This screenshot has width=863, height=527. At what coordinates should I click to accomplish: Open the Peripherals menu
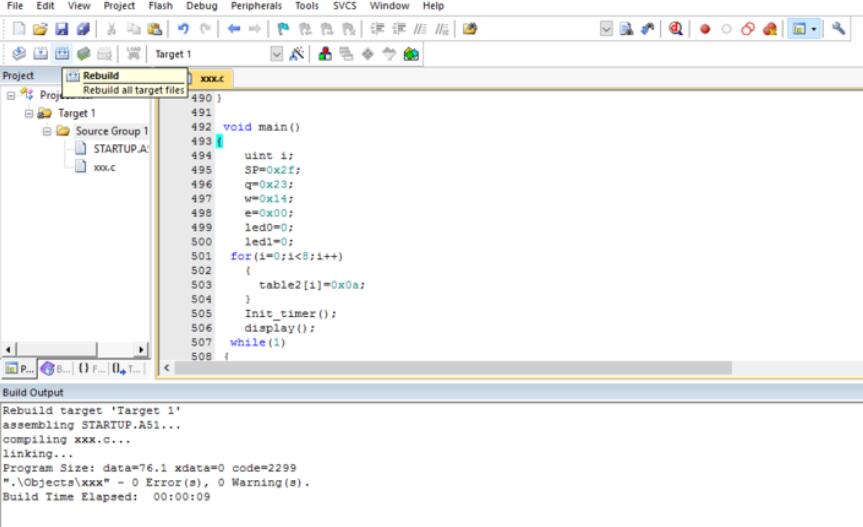pos(256,6)
